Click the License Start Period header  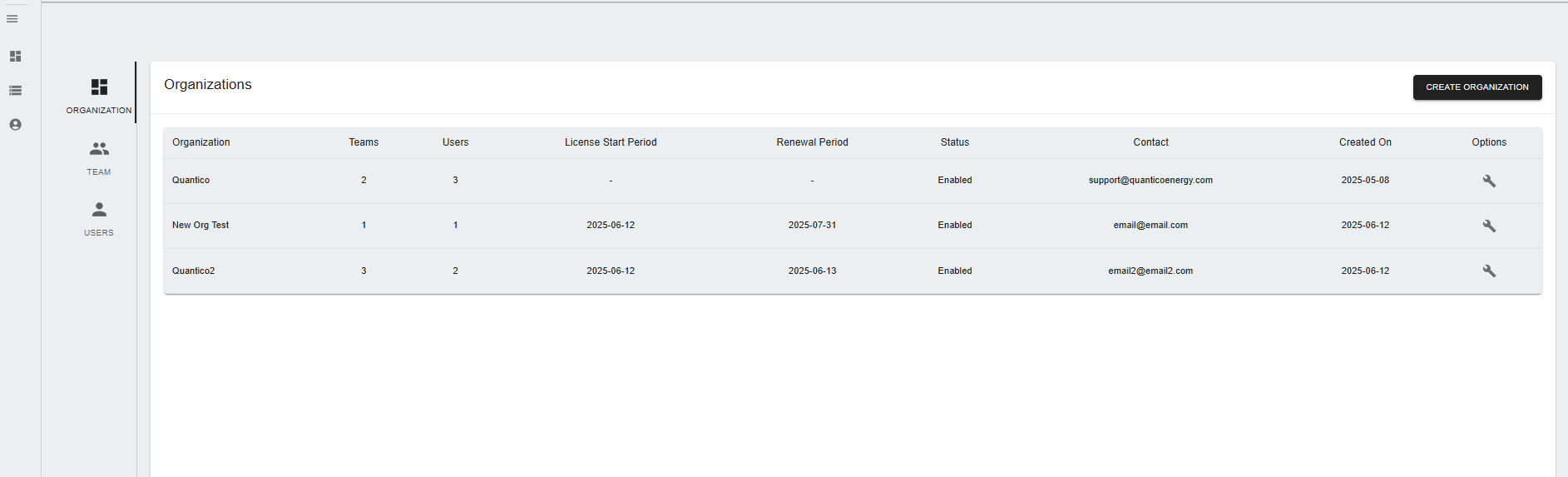(x=611, y=142)
